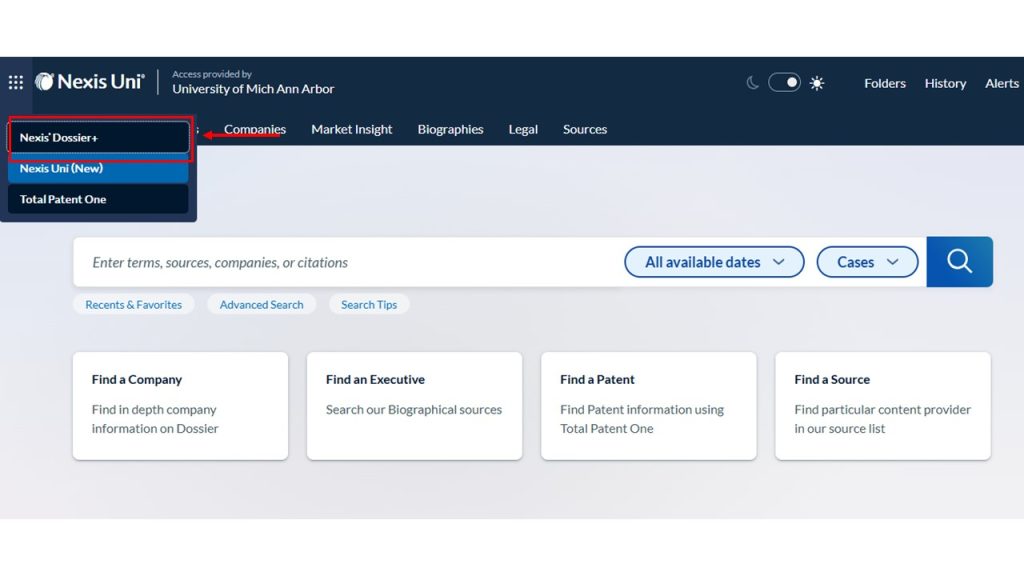
Task: Select Nexis Uni (New) menu entry
Action: [99, 168]
